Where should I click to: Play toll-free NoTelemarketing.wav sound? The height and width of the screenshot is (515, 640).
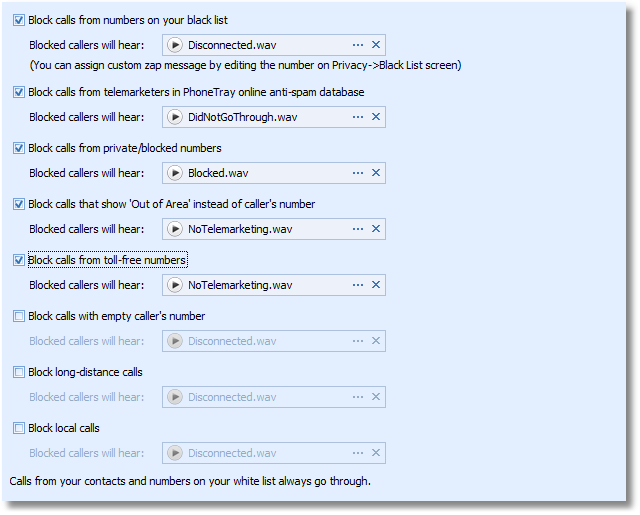coord(175,285)
